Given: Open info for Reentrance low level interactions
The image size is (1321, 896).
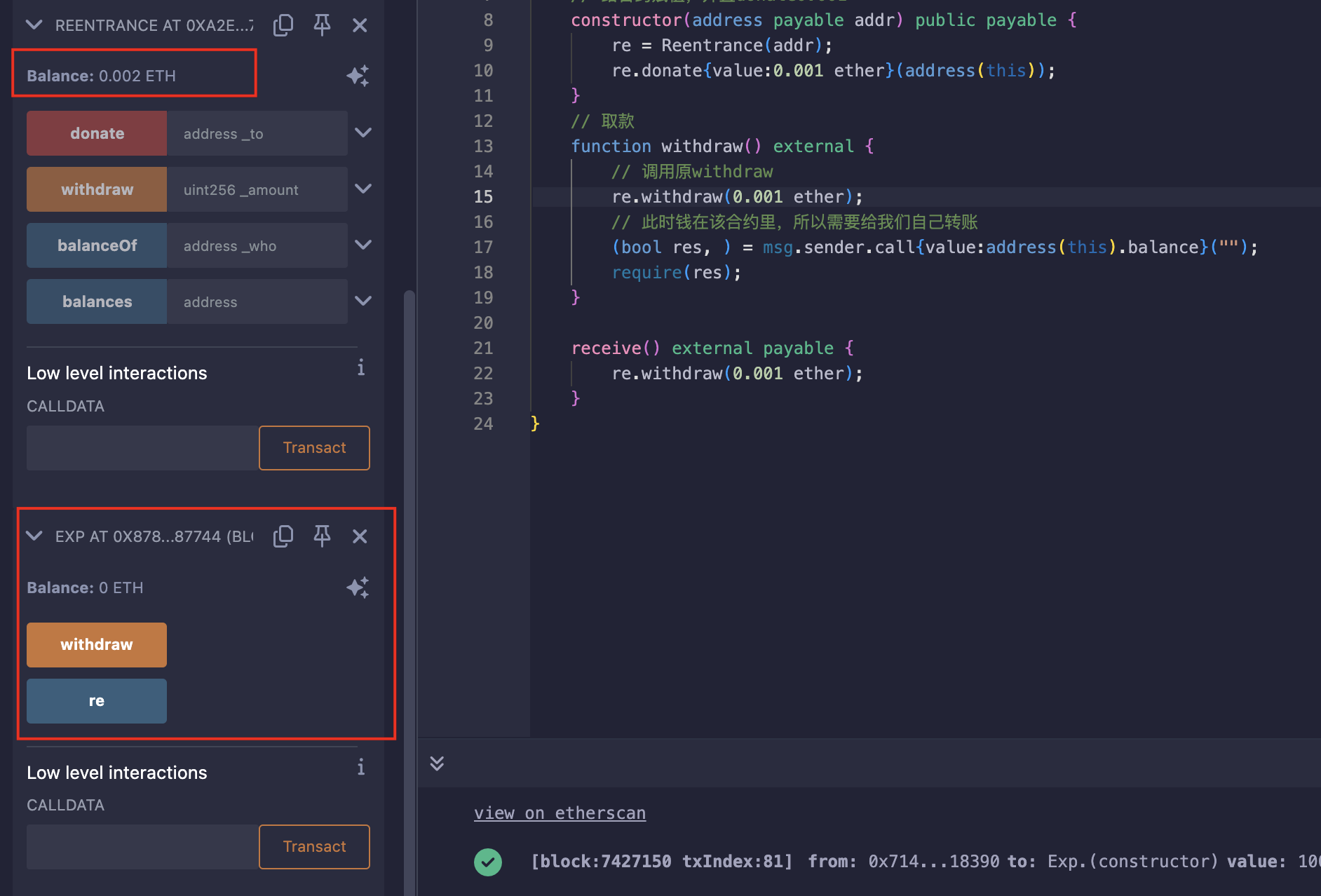Looking at the screenshot, I should point(360,367).
